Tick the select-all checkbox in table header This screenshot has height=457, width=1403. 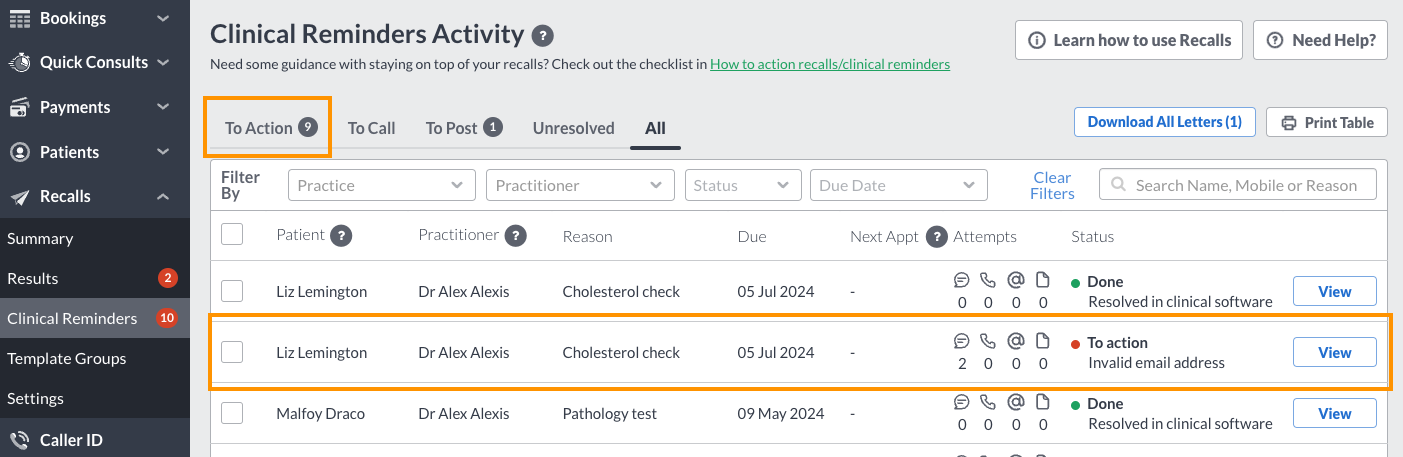coord(232,234)
